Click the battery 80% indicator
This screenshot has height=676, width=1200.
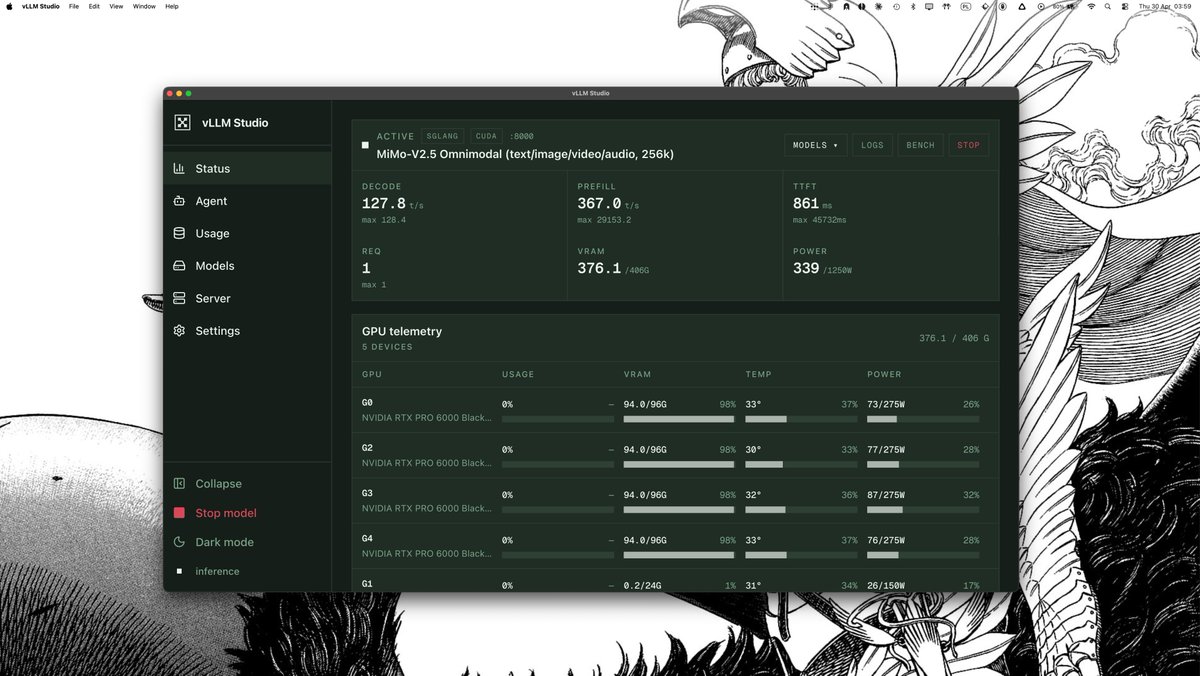pos(1063,6)
